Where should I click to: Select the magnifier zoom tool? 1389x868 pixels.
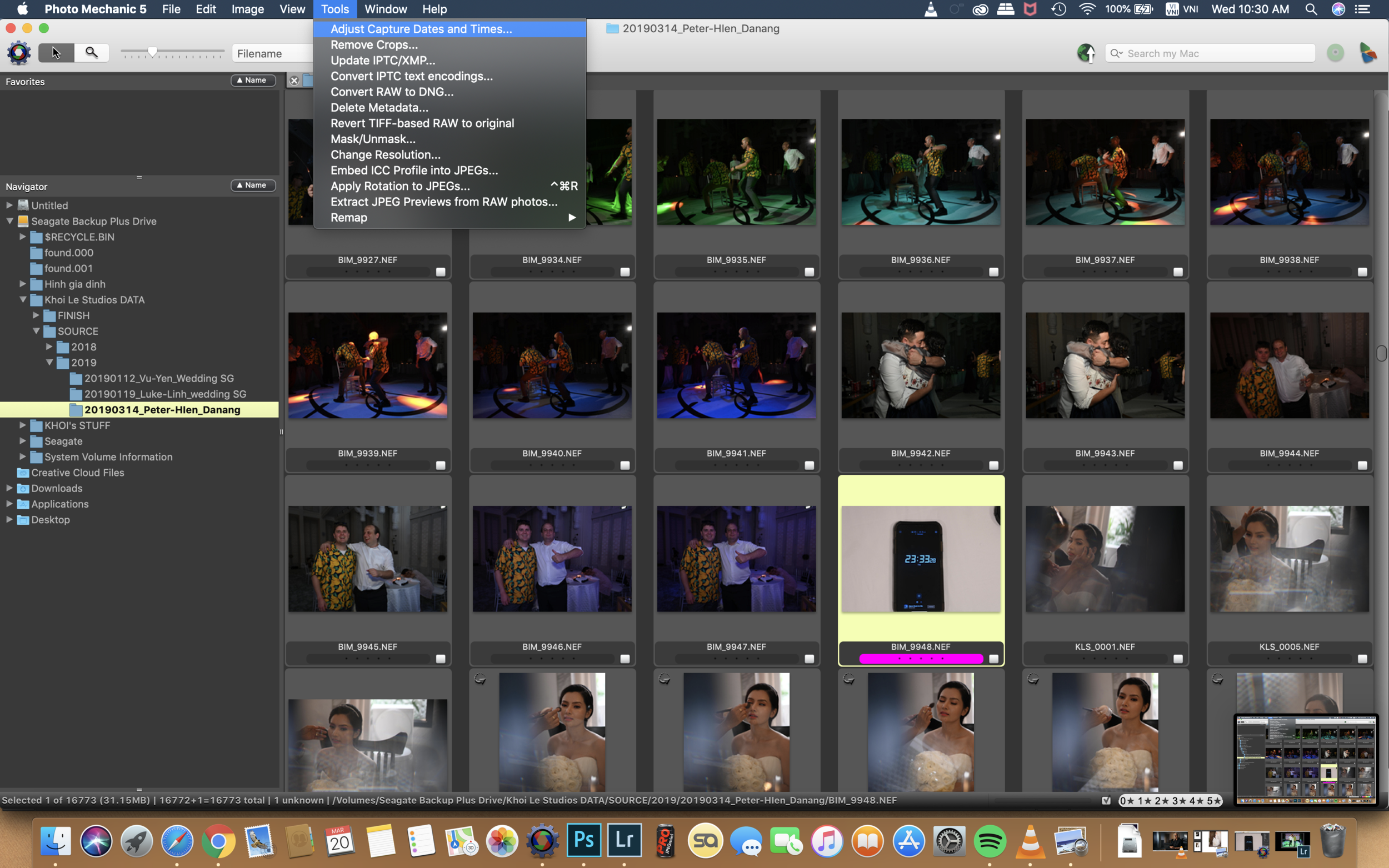[x=92, y=53]
